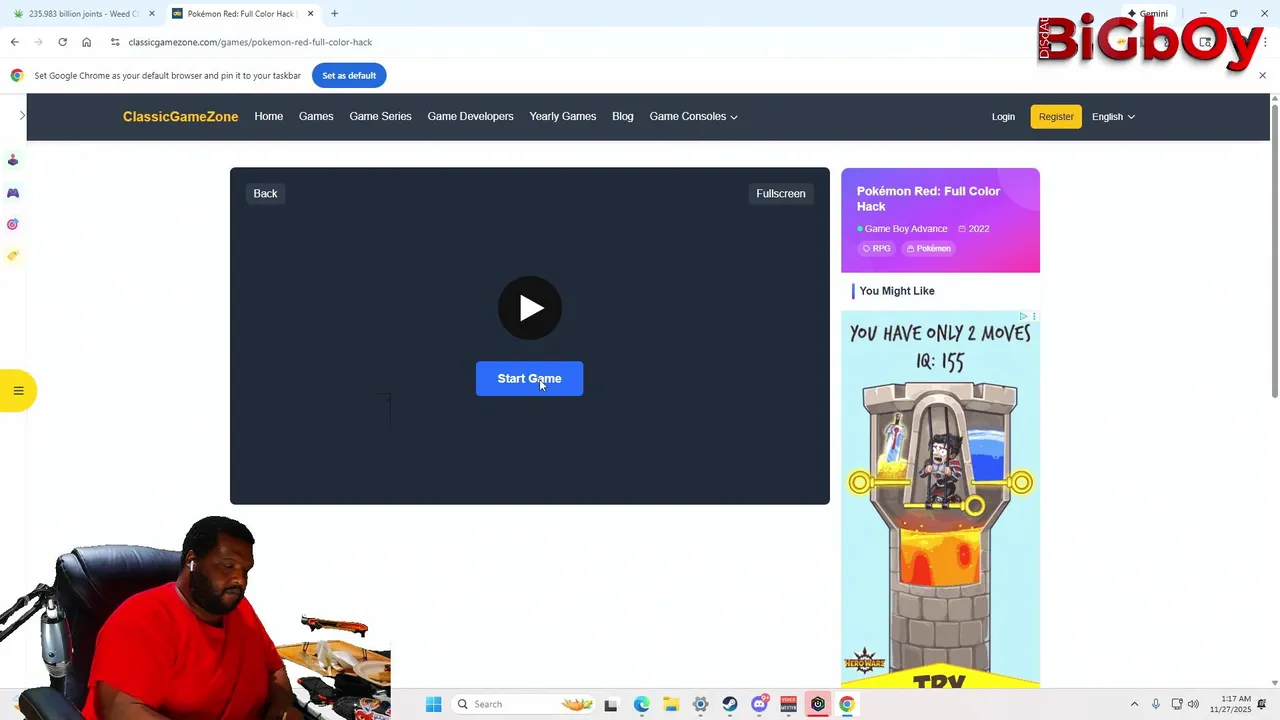This screenshot has height=720, width=1280.
Task: Open the volume speaker tray icon
Action: click(x=1193, y=704)
